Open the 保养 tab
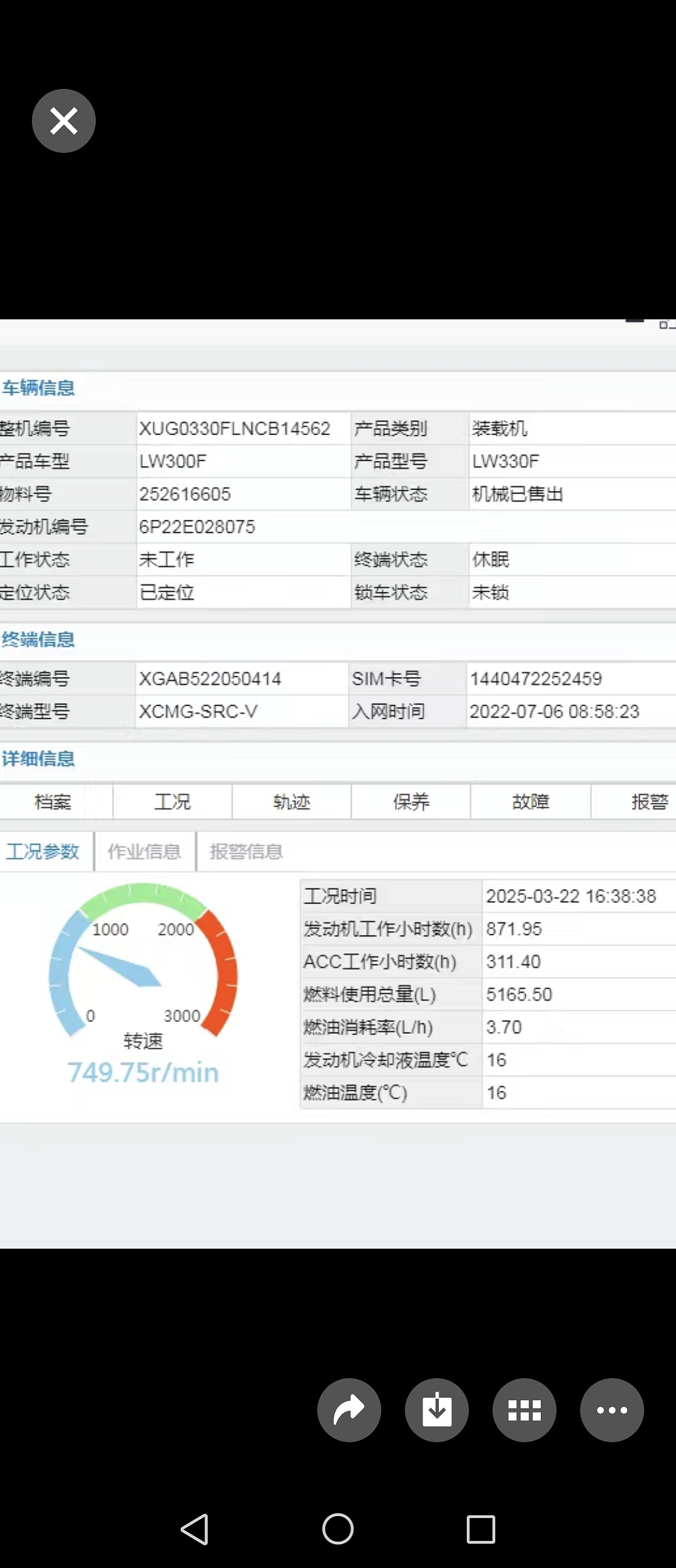676x1568 pixels. [411, 802]
